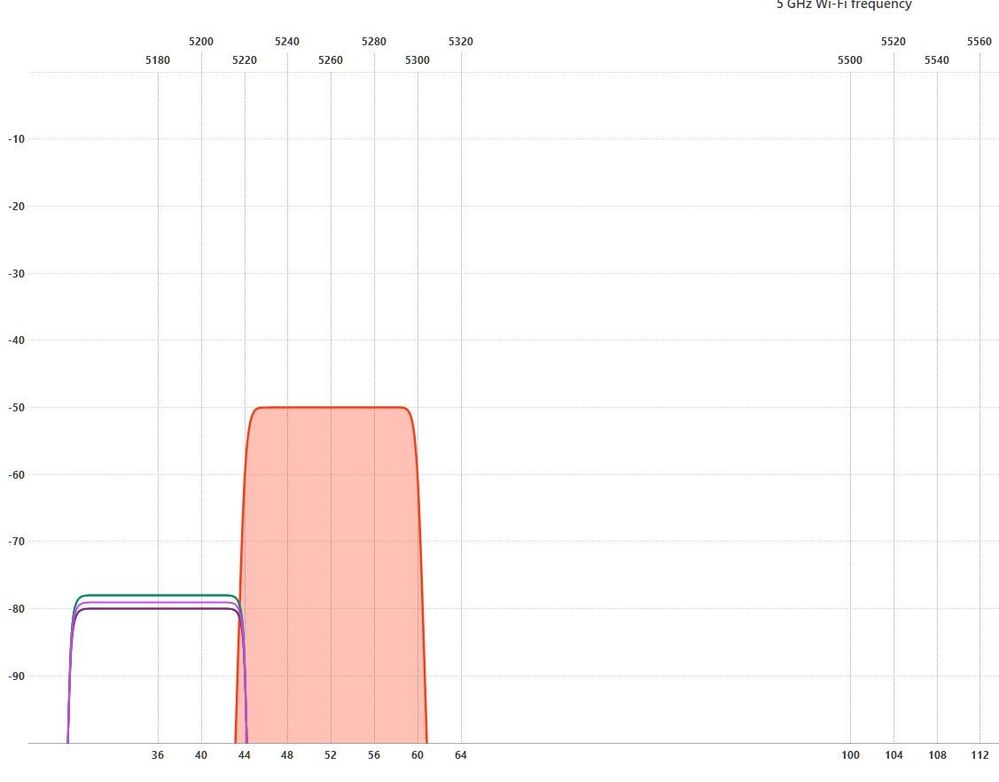Screen dimensions: 999x782
Task: Click the -80 signal strength label
Action: 16,609
